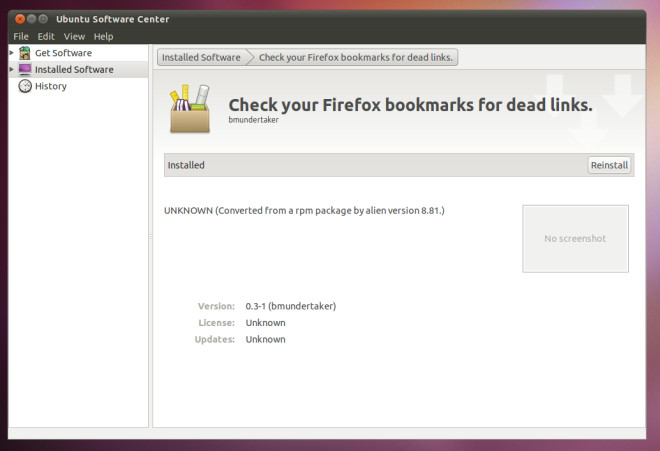
Task: Click the License: label
Action: [x=216, y=323]
